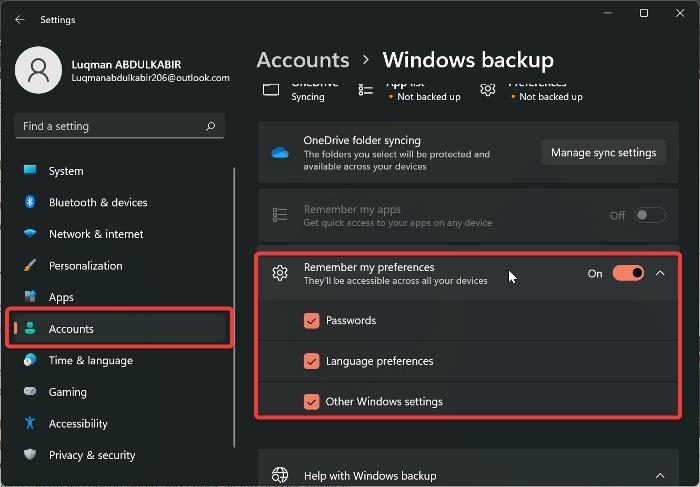The height and width of the screenshot is (487, 700).
Task: Click the Time & language globe icon
Action: (30, 360)
